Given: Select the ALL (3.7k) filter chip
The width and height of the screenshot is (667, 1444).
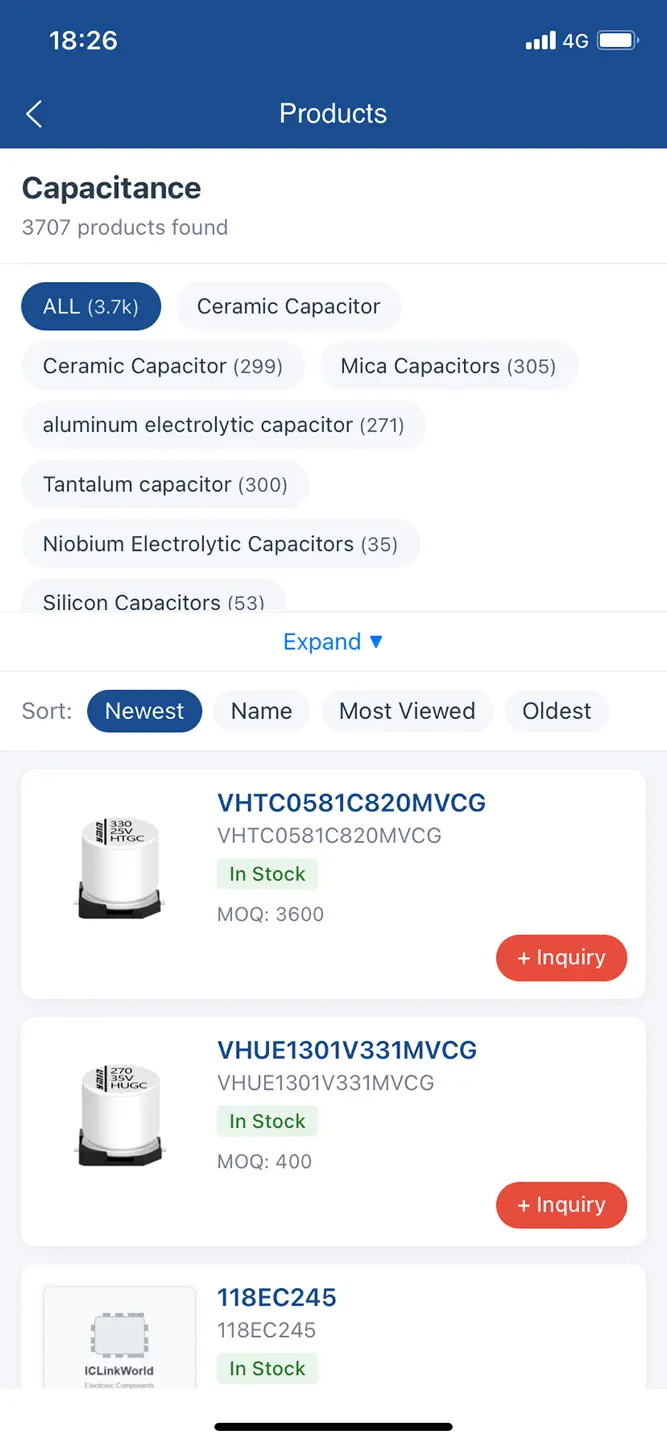Looking at the screenshot, I should coord(91,306).
